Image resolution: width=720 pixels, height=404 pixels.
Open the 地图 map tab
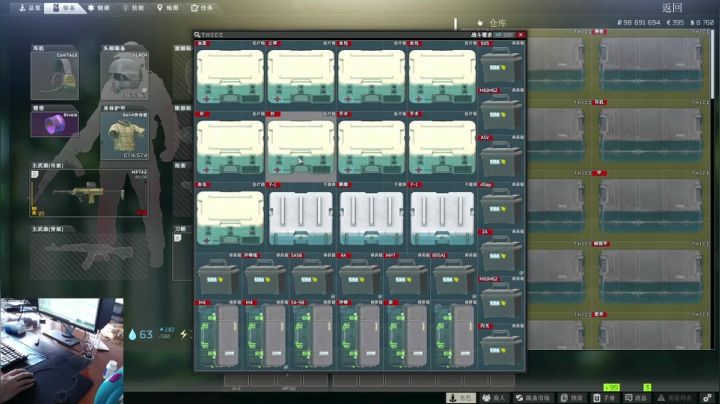pyautogui.click(x=168, y=8)
